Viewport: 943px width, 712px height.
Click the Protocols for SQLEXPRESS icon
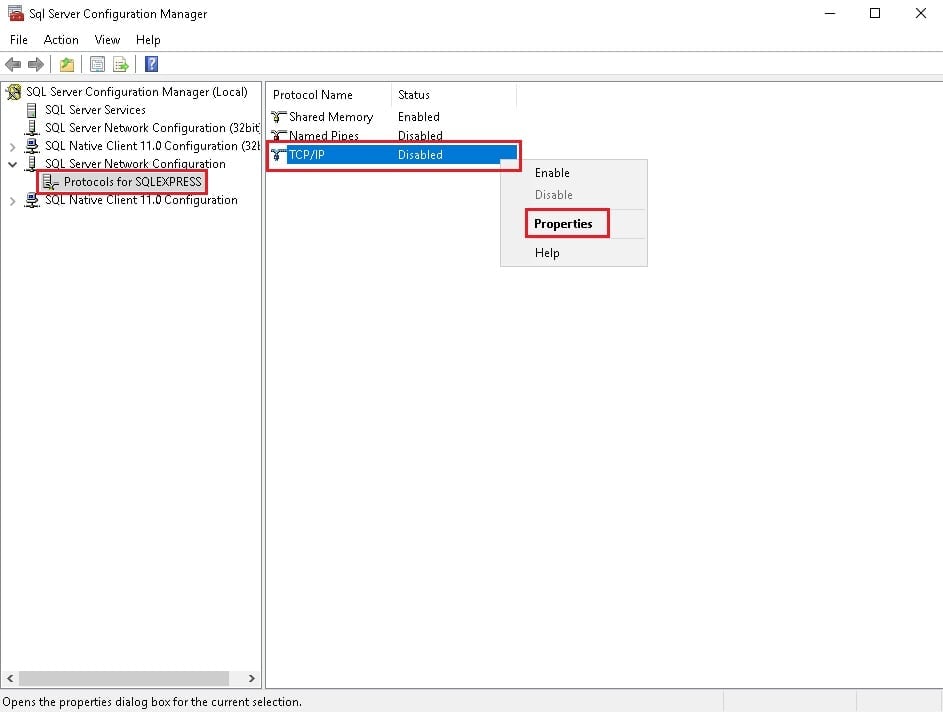pyautogui.click(x=51, y=182)
